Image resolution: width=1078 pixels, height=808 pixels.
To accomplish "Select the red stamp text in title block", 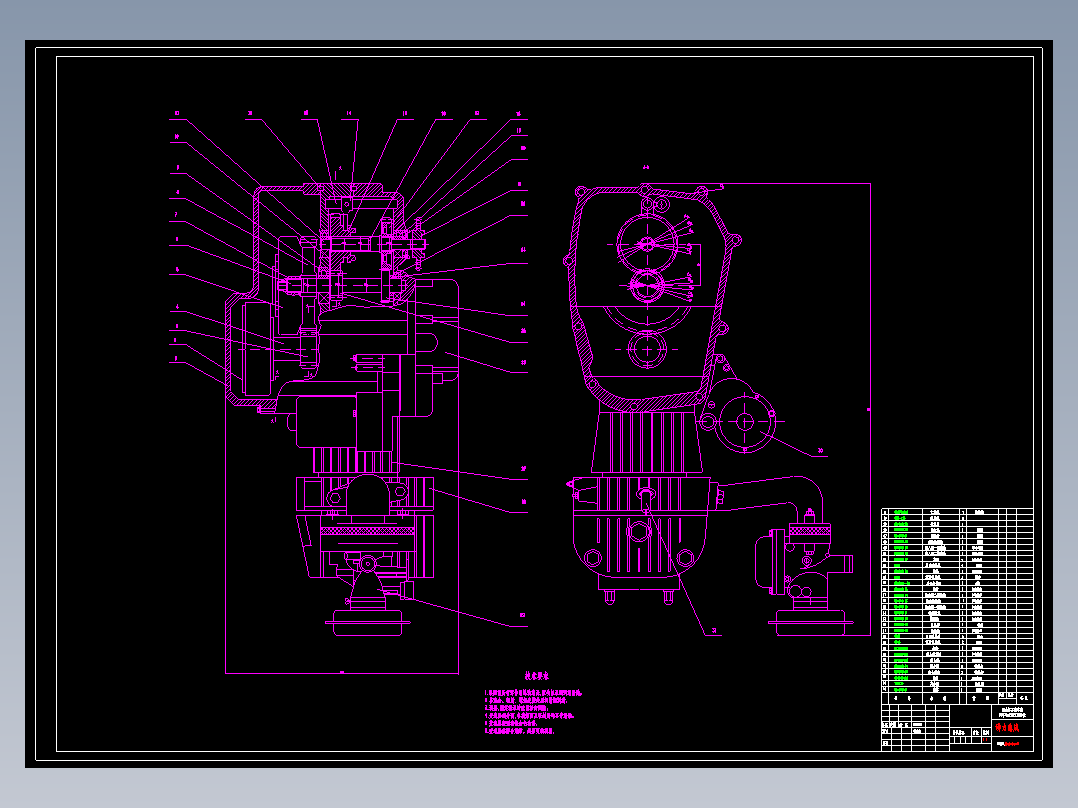I will pos(1007,728).
